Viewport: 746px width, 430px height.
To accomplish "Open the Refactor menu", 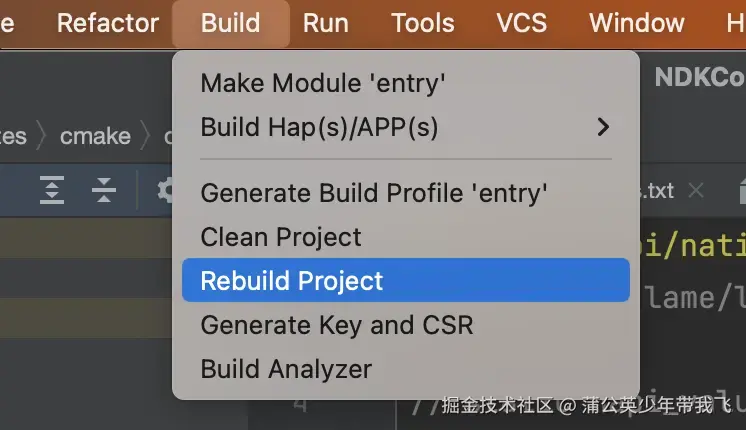I will pos(108,23).
